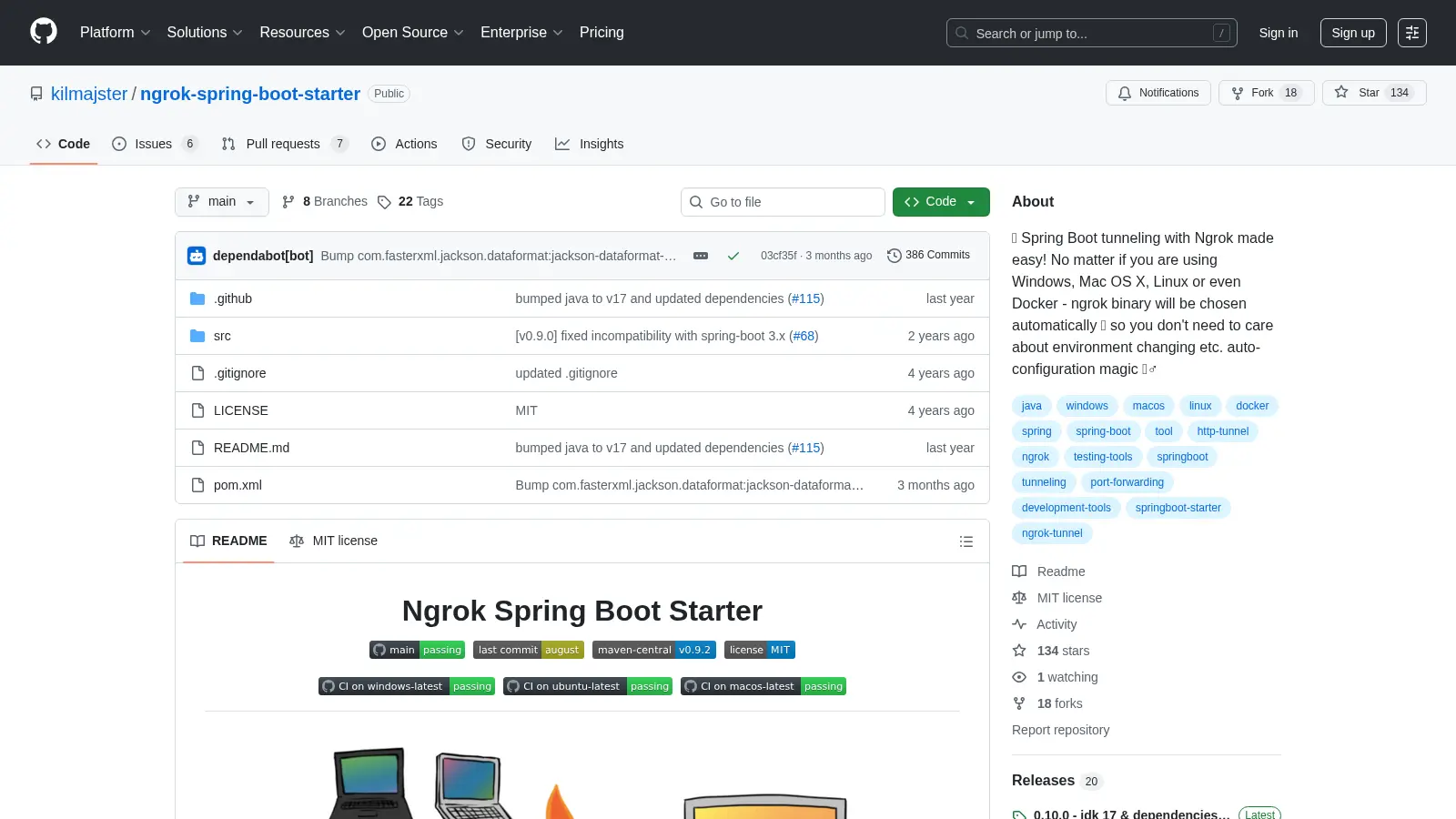Click the LICENSE file icon
This screenshot has width=1456, height=819.
197,410
